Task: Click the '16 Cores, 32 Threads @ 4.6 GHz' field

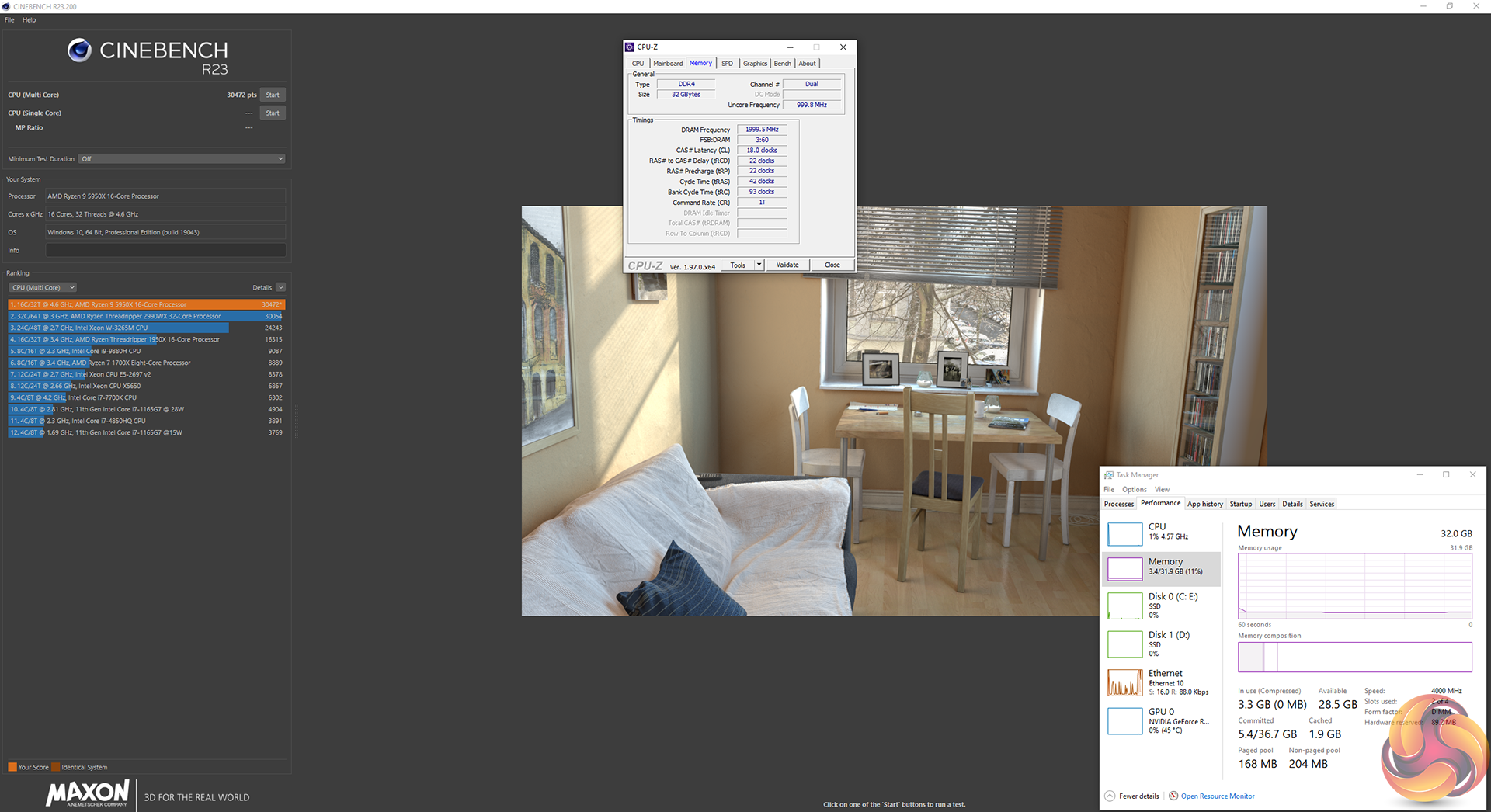Action: pos(165,214)
